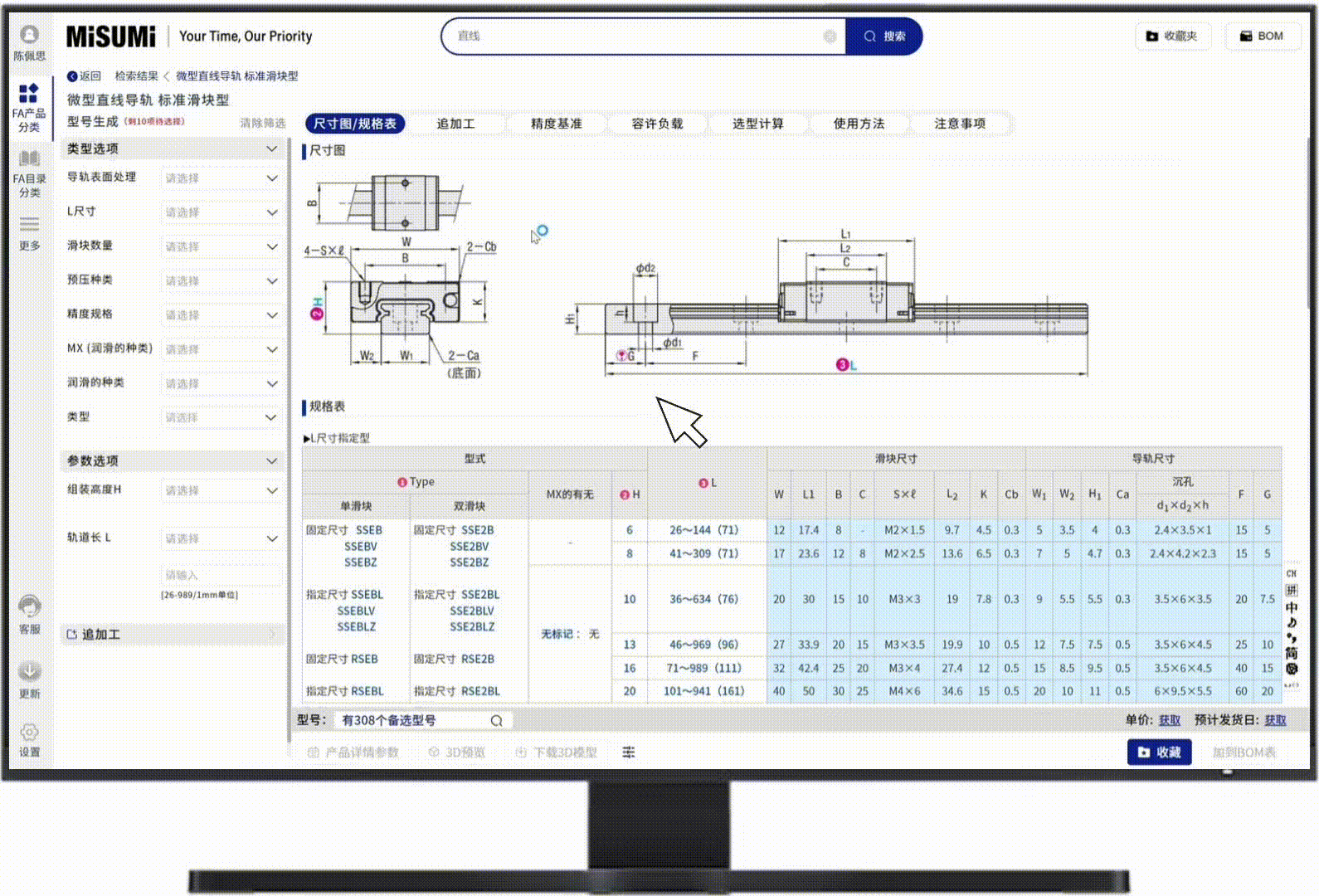The image size is (1319, 896).
Task: Click the 搜索 search button
Action: click(884, 37)
